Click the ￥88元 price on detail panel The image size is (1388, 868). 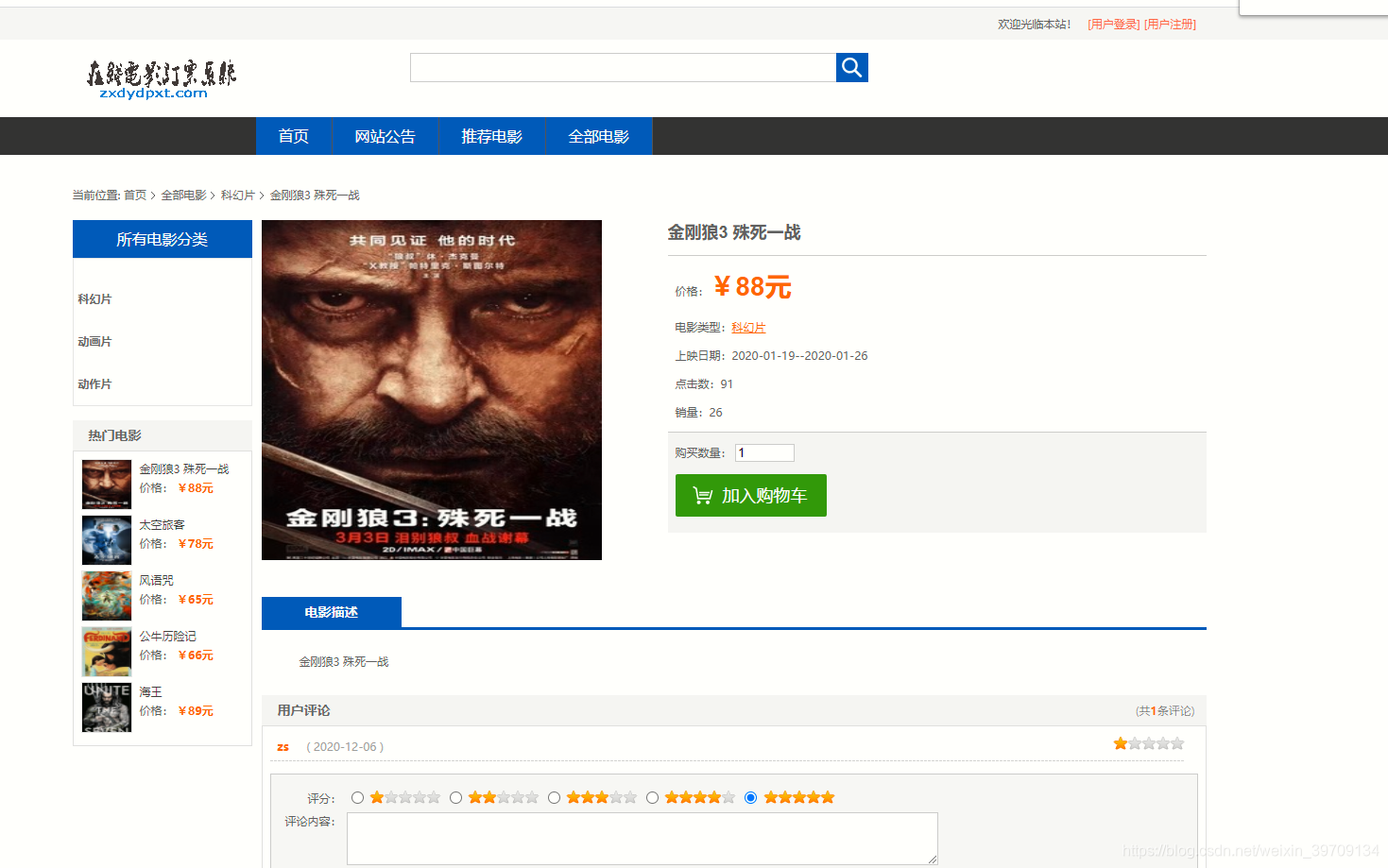[752, 287]
